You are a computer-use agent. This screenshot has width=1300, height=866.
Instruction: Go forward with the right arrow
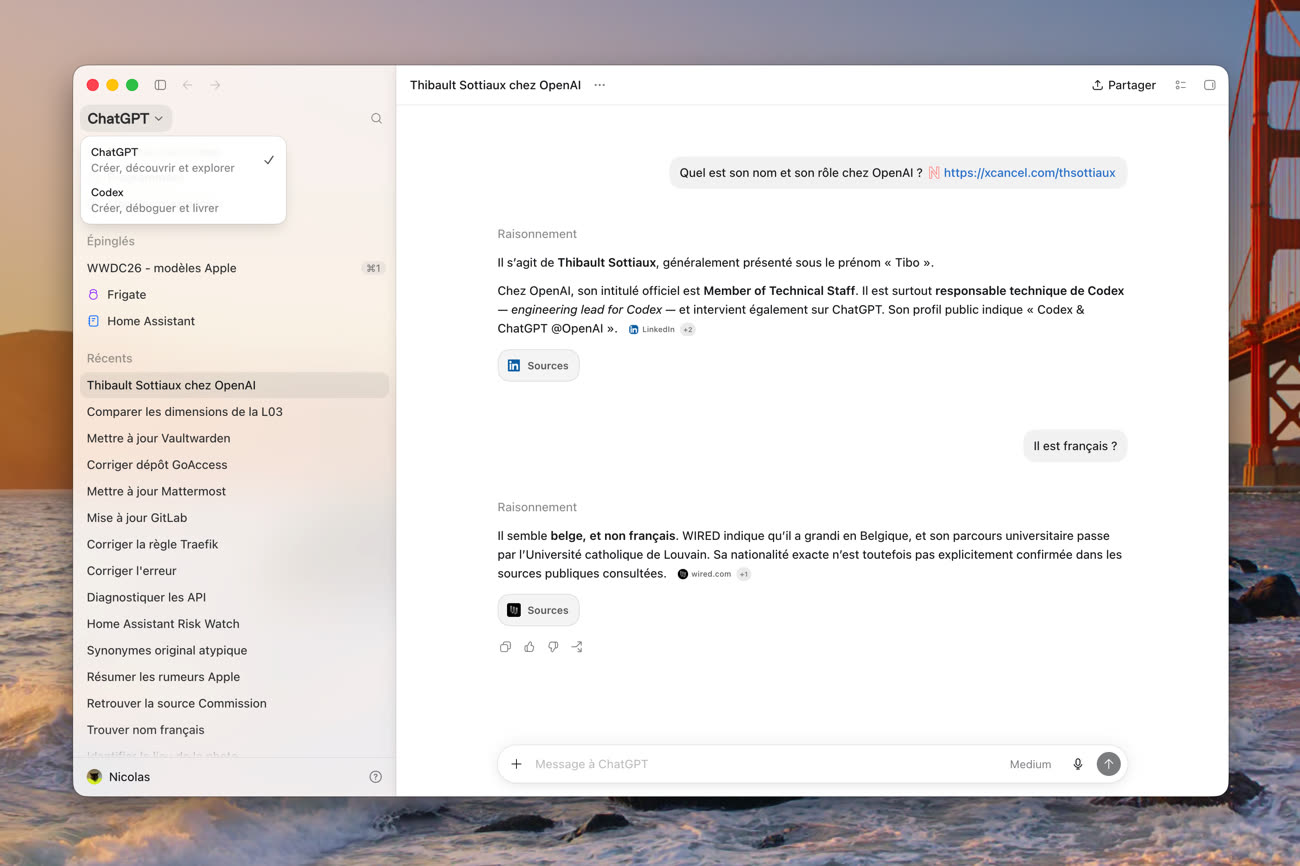[215, 85]
